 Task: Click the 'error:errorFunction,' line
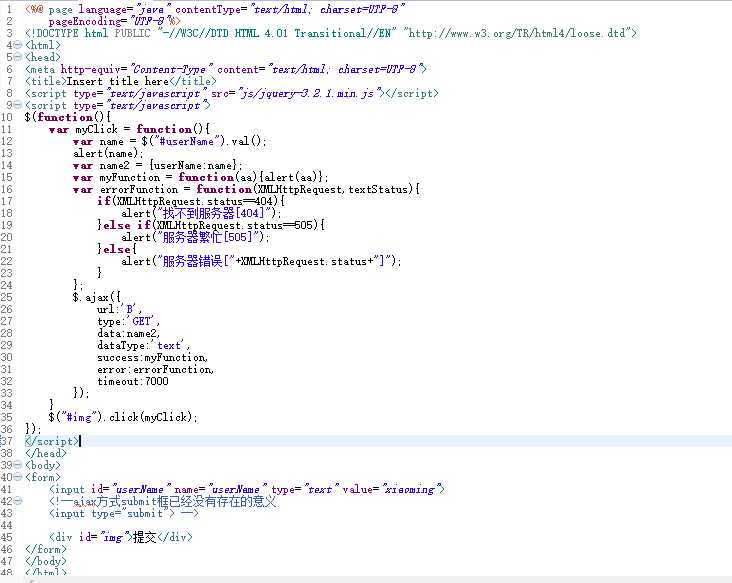(155, 370)
